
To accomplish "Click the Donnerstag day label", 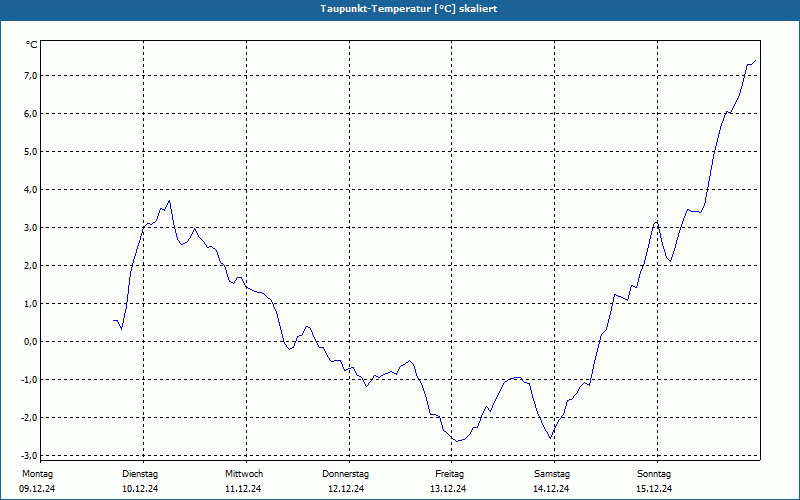I will coord(345,474).
